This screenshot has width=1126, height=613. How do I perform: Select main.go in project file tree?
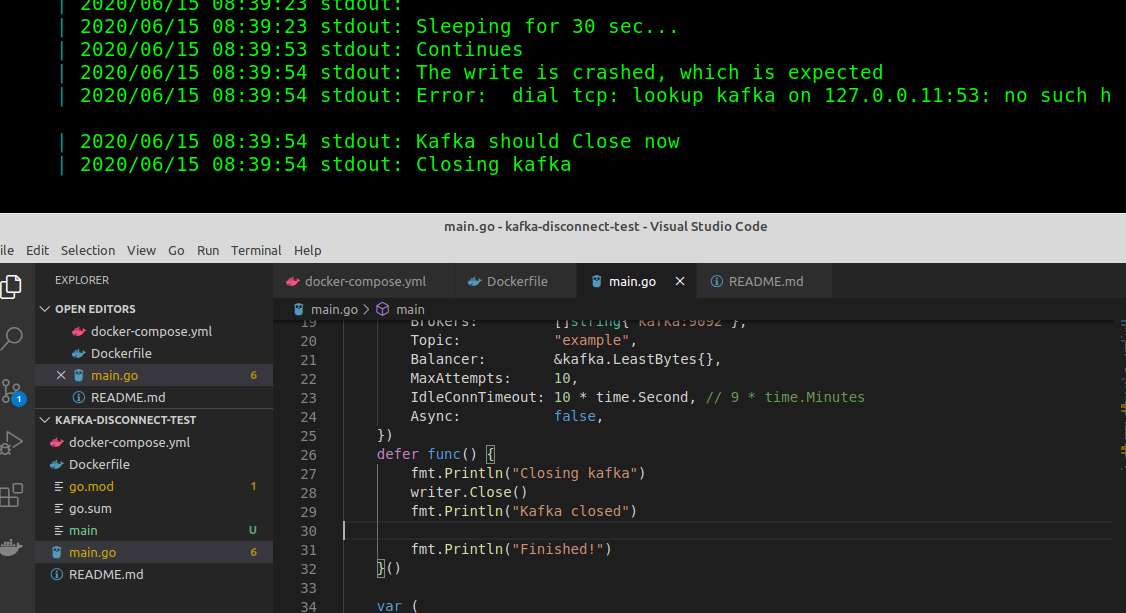coord(92,553)
